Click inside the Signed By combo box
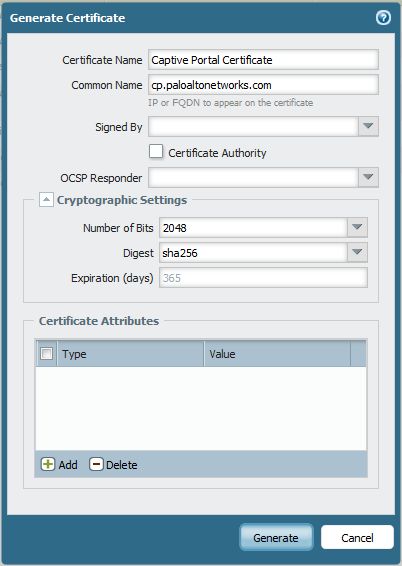The height and width of the screenshot is (566, 402). (x=253, y=126)
